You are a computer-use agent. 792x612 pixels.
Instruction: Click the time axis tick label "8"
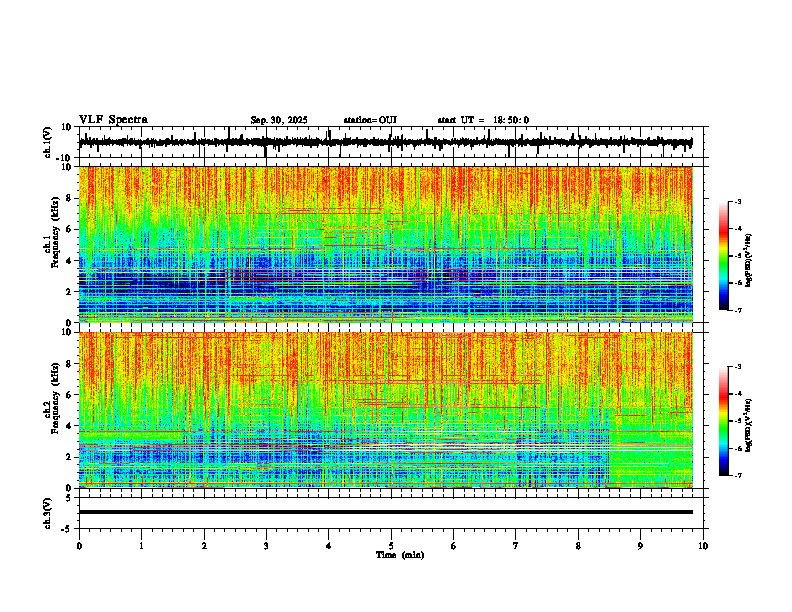(x=578, y=546)
